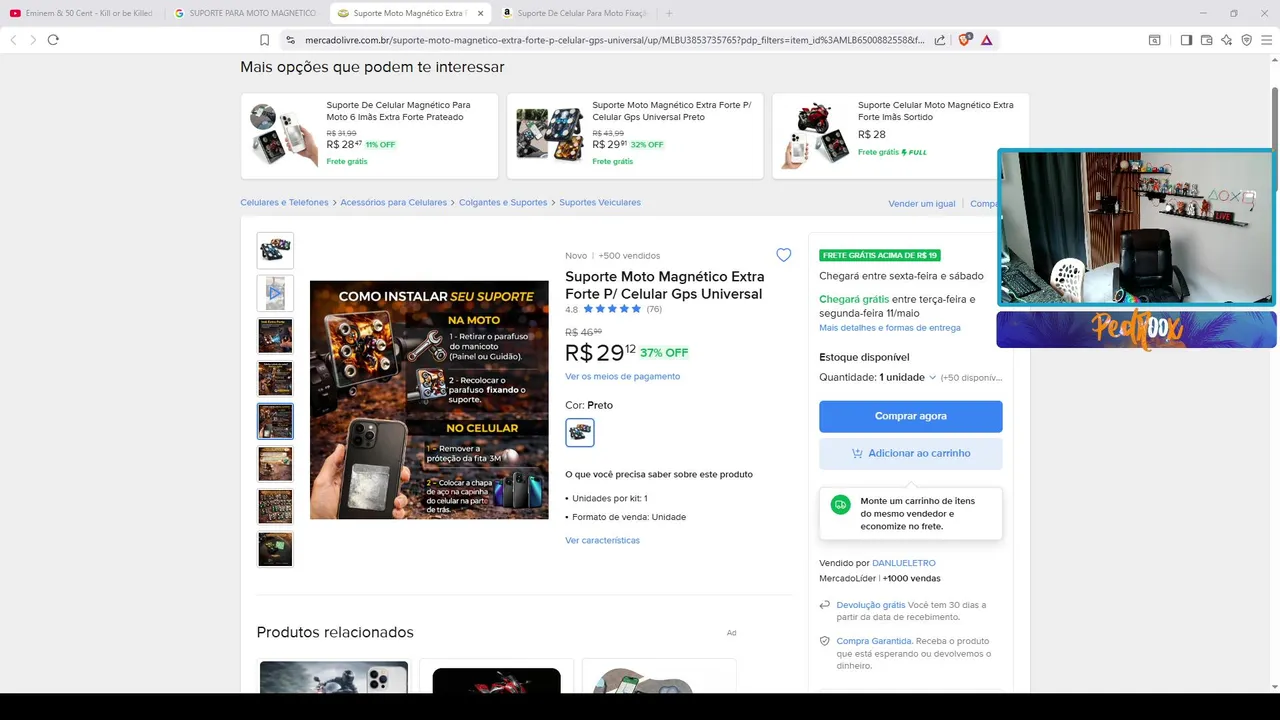The height and width of the screenshot is (720, 1280).
Task: Reload the page with refresh icon
Action: [53, 40]
